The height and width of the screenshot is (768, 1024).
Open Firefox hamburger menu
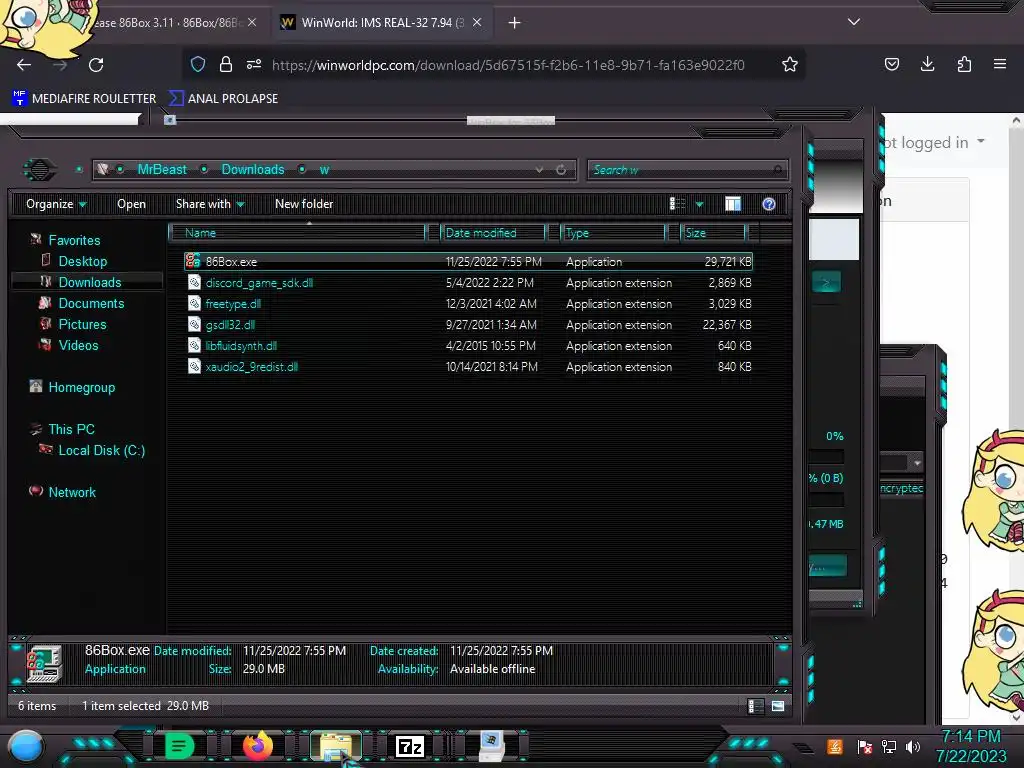point(999,64)
